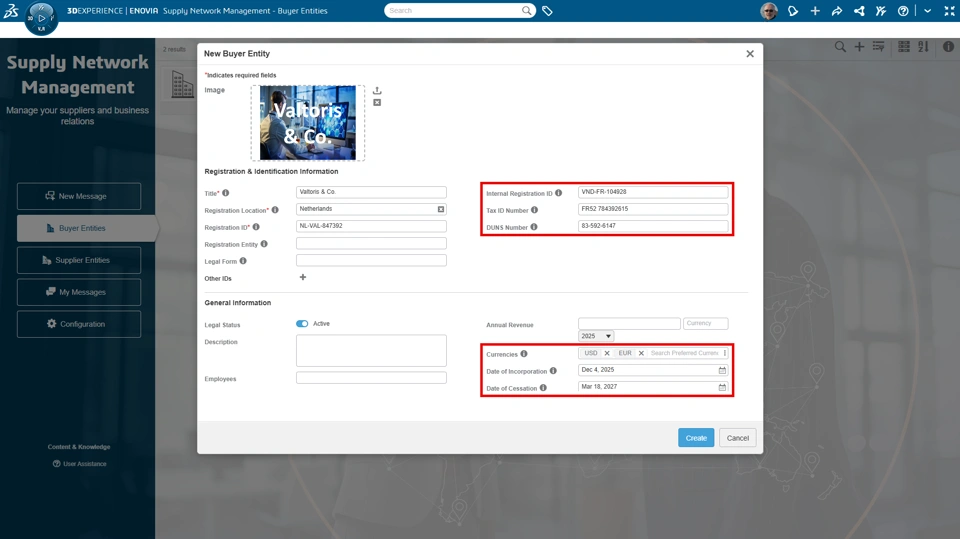The height and width of the screenshot is (539, 960).
Task: Open the My Messages menu item
Action: click(79, 292)
